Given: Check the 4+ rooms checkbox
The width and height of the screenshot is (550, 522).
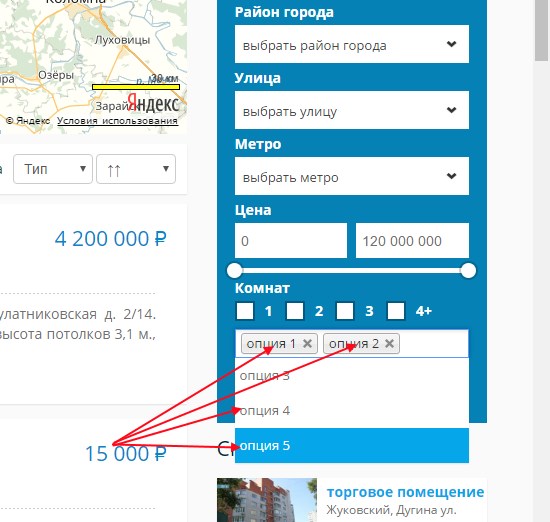Looking at the screenshot, I should tap(396, 311).
